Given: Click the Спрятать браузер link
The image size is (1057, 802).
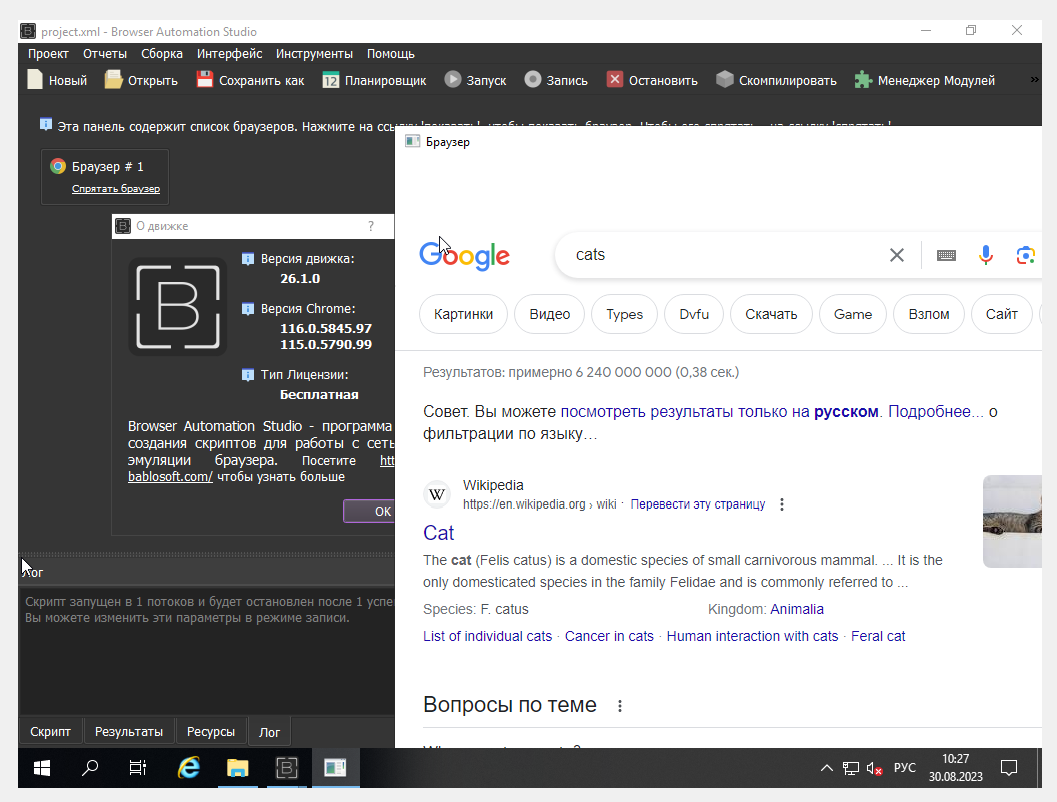Looking at the screenshot, I should click(115, 188).
